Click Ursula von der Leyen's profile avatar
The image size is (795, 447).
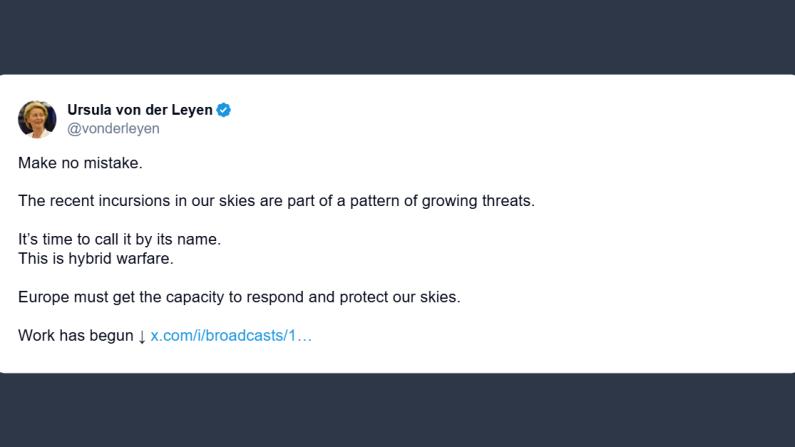[37, 119]
